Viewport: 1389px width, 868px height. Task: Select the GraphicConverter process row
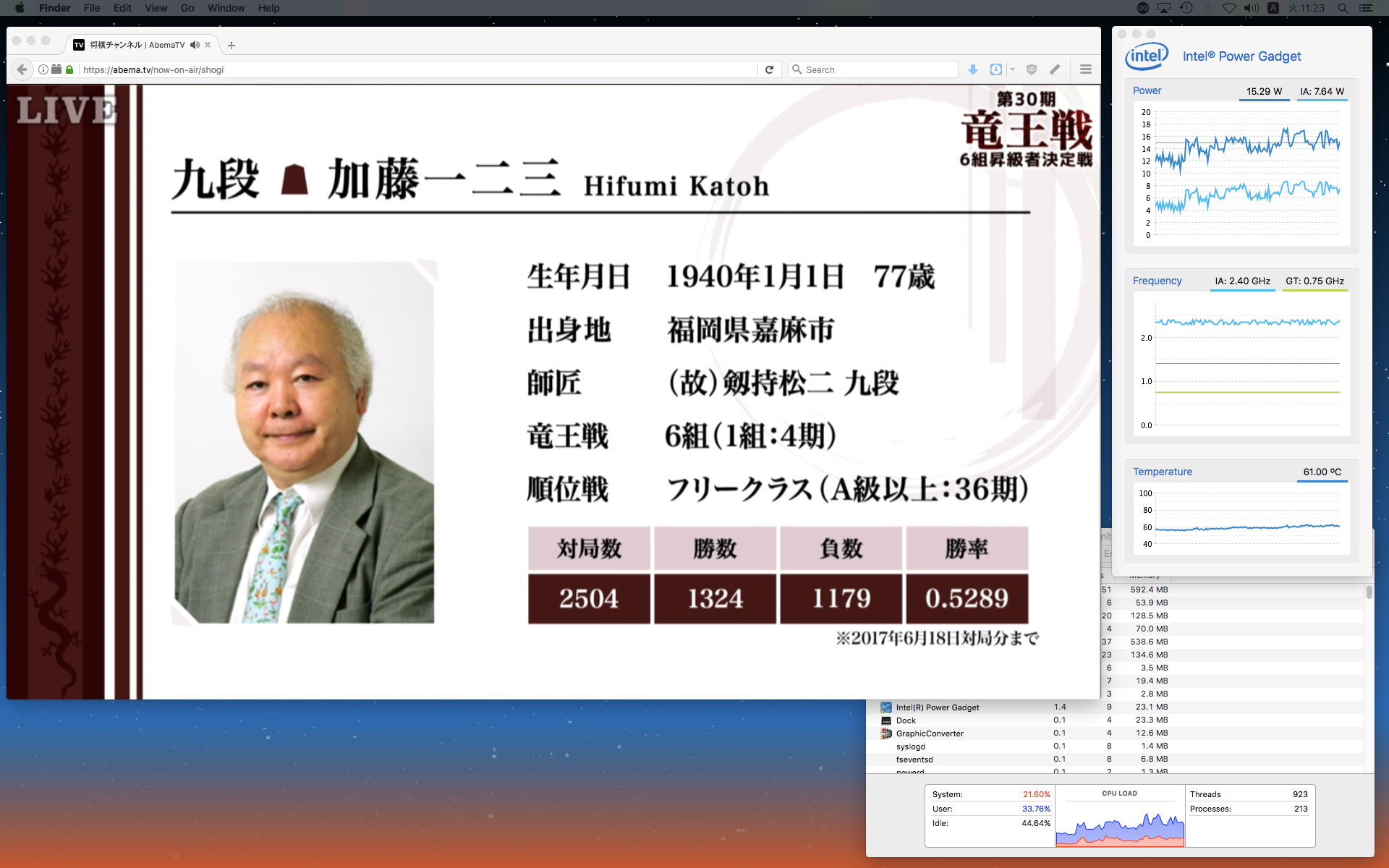[x=930, y=733]
